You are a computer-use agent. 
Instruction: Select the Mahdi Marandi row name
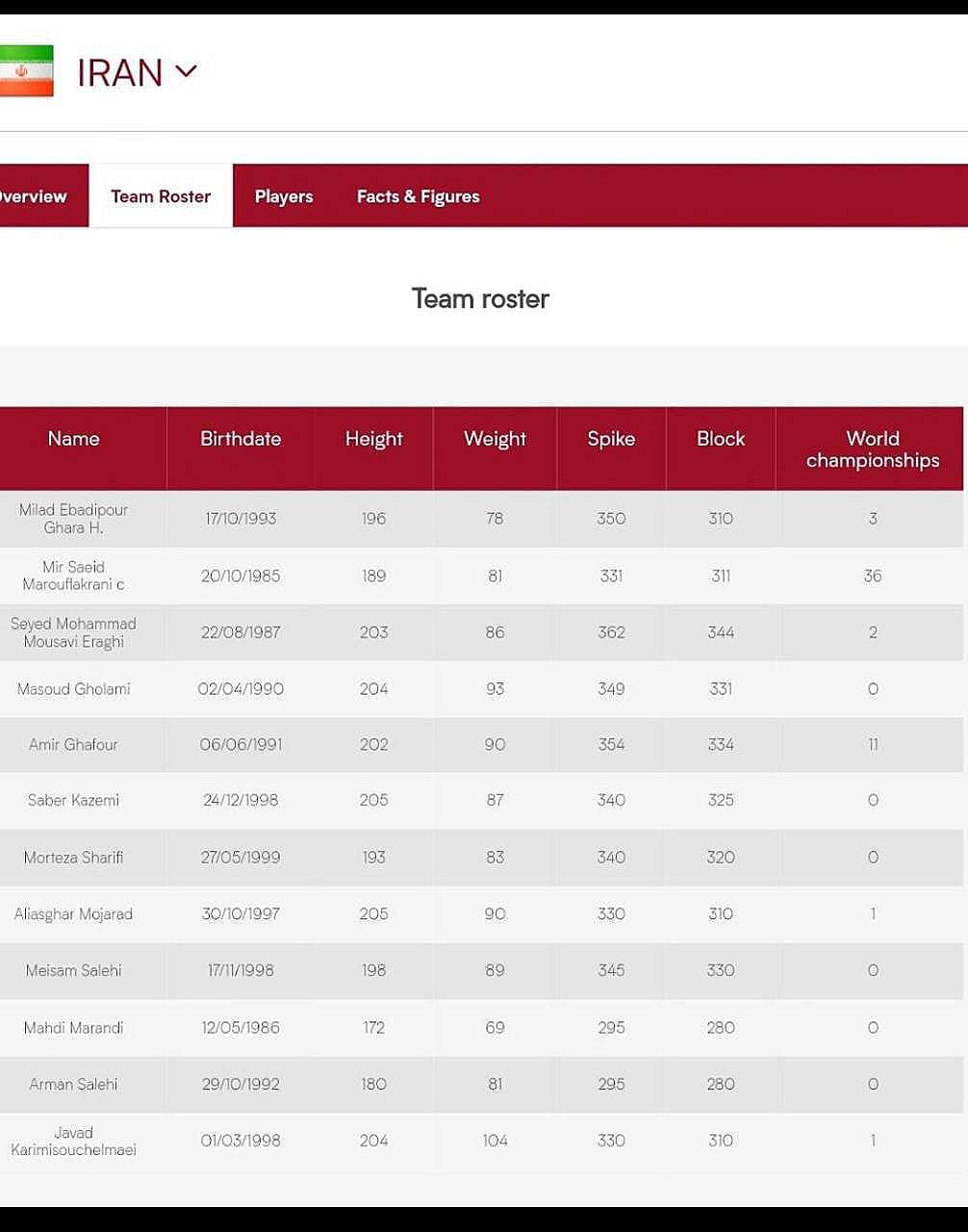74,1028
